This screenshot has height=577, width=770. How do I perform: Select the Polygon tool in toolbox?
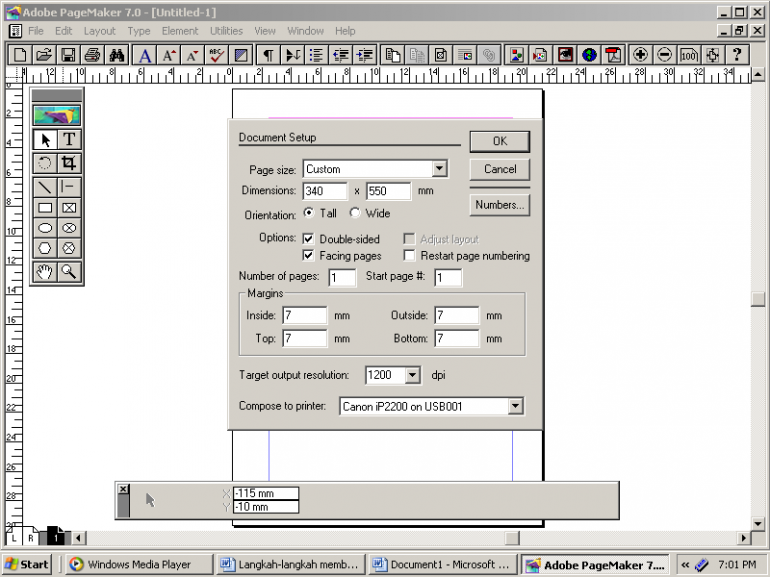(x=45, y=248)
